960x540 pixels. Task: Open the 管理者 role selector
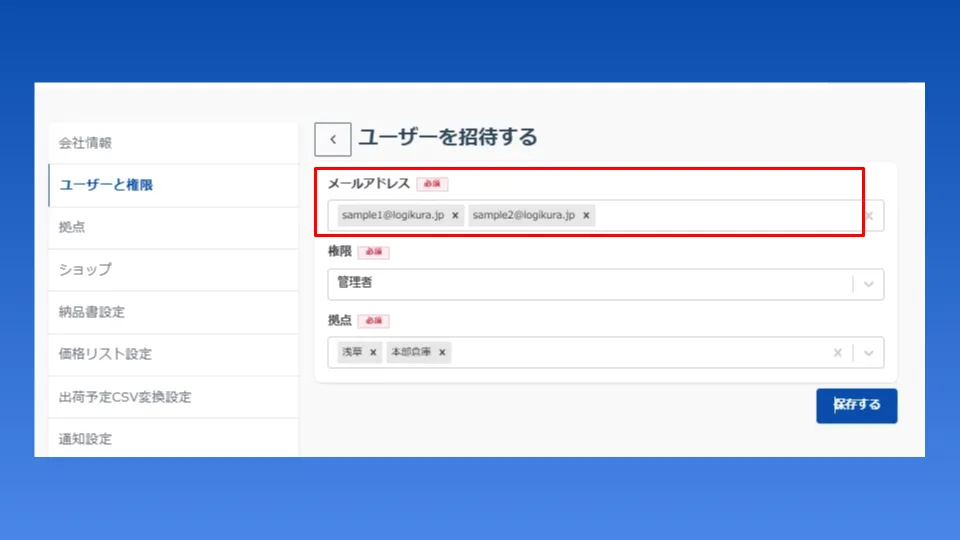[x=606, y=284]
